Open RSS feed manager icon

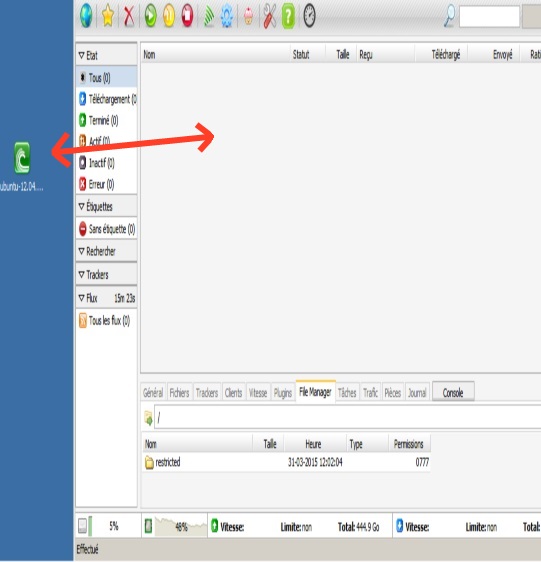pos(209,16)
